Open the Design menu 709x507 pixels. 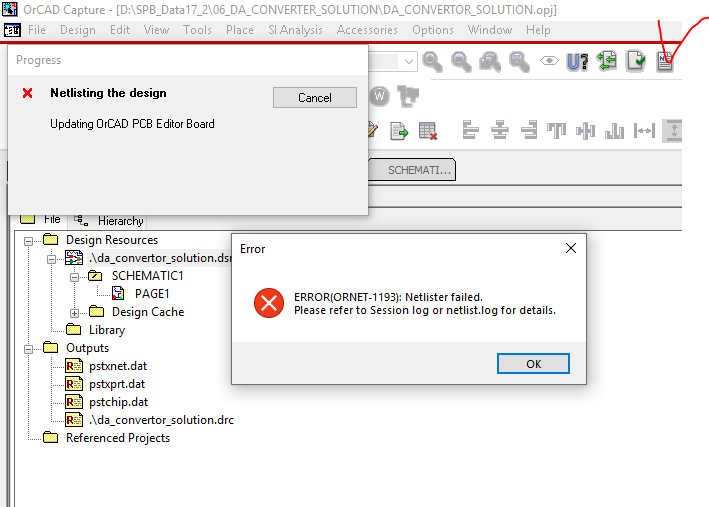click(x=78, y=30)
